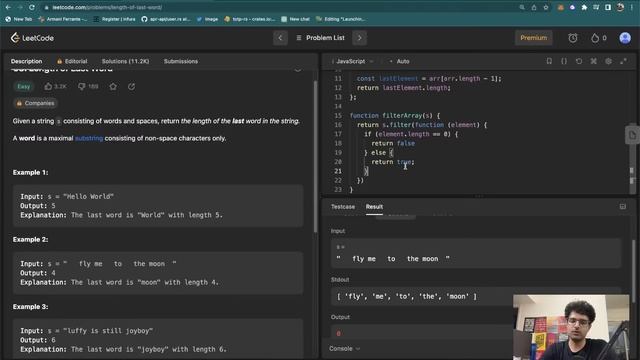Reset code to default icon
This screenshot has height=360, width=640.
(579, 61)
